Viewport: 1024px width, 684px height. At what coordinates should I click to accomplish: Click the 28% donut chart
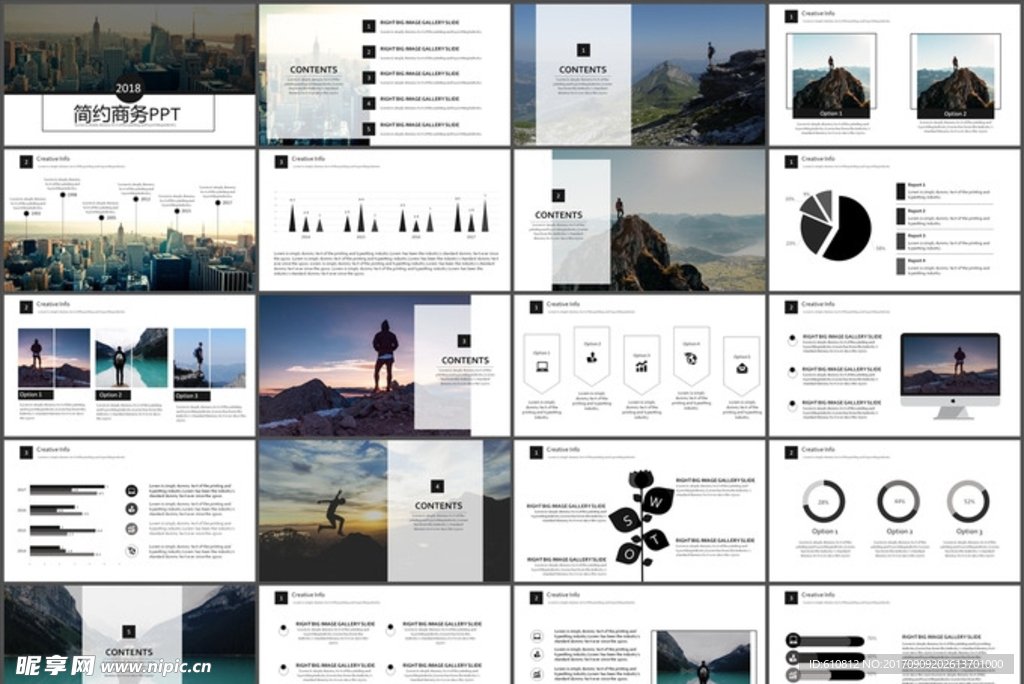tap(824, 502)
